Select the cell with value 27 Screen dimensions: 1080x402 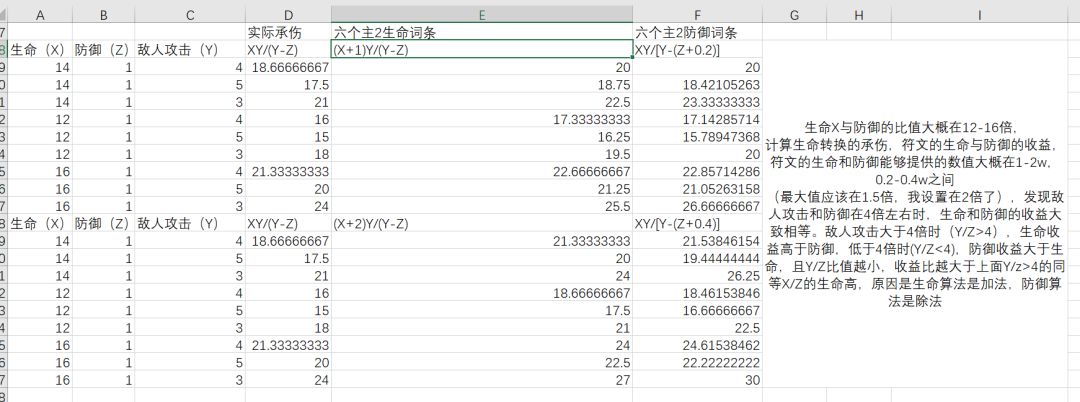[481, 380]
